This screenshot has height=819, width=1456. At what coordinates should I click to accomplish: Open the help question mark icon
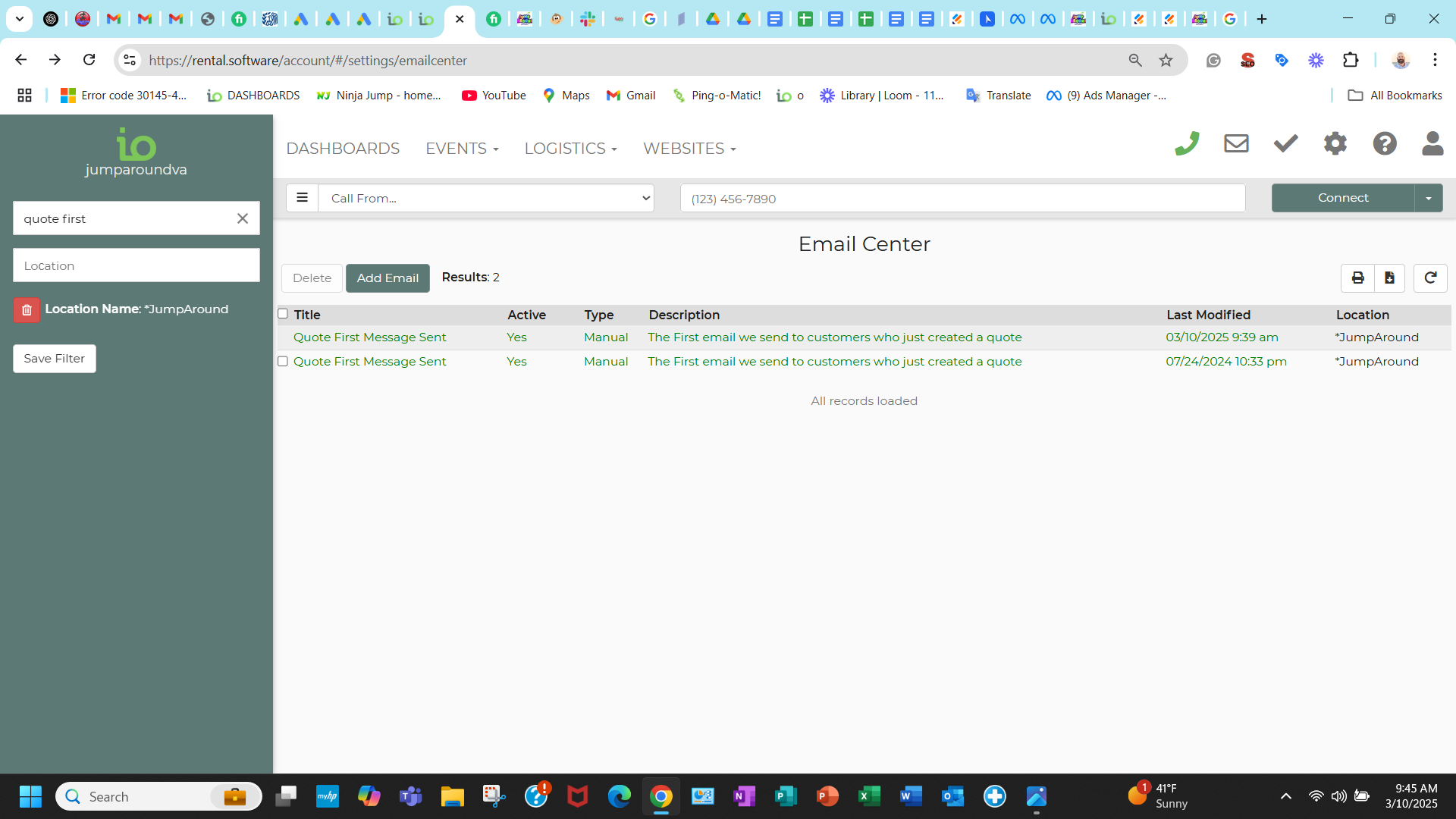coord(1385,143)
